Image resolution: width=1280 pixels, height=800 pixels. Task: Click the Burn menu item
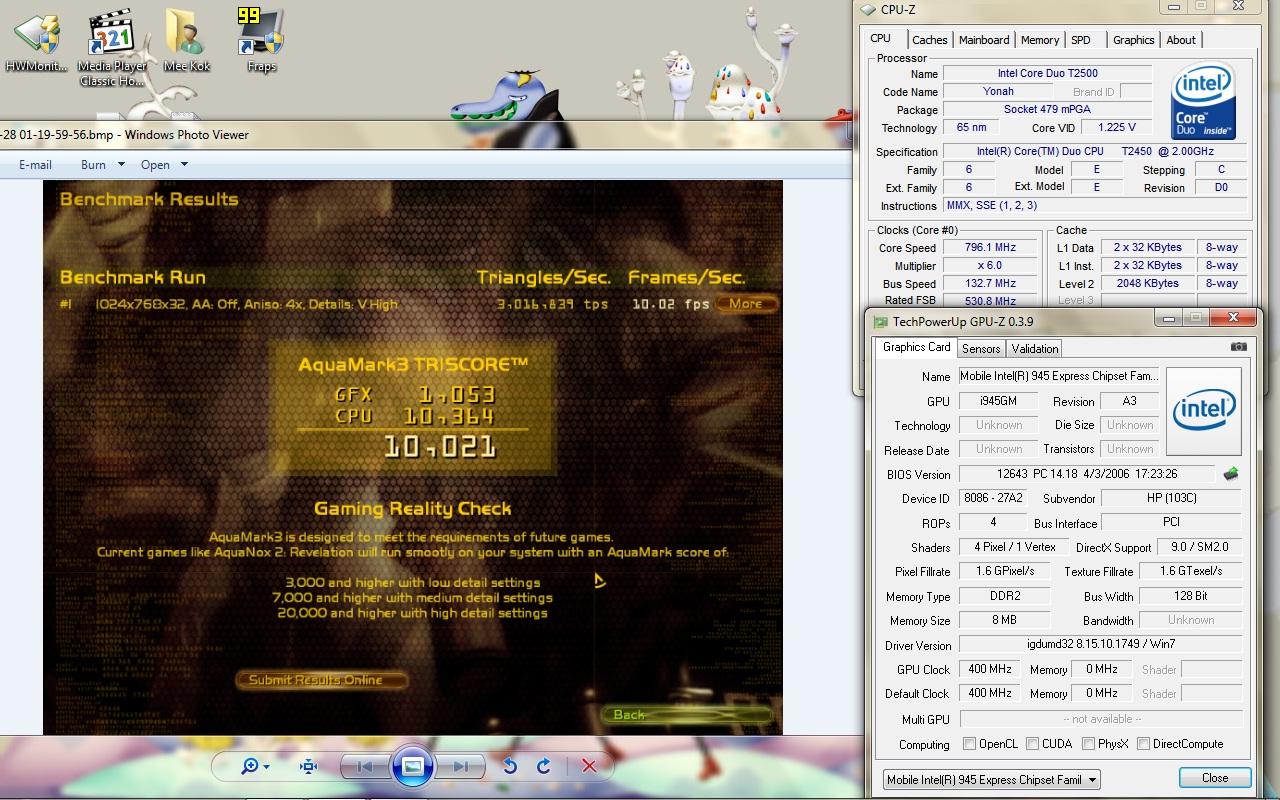pos(93,165)
